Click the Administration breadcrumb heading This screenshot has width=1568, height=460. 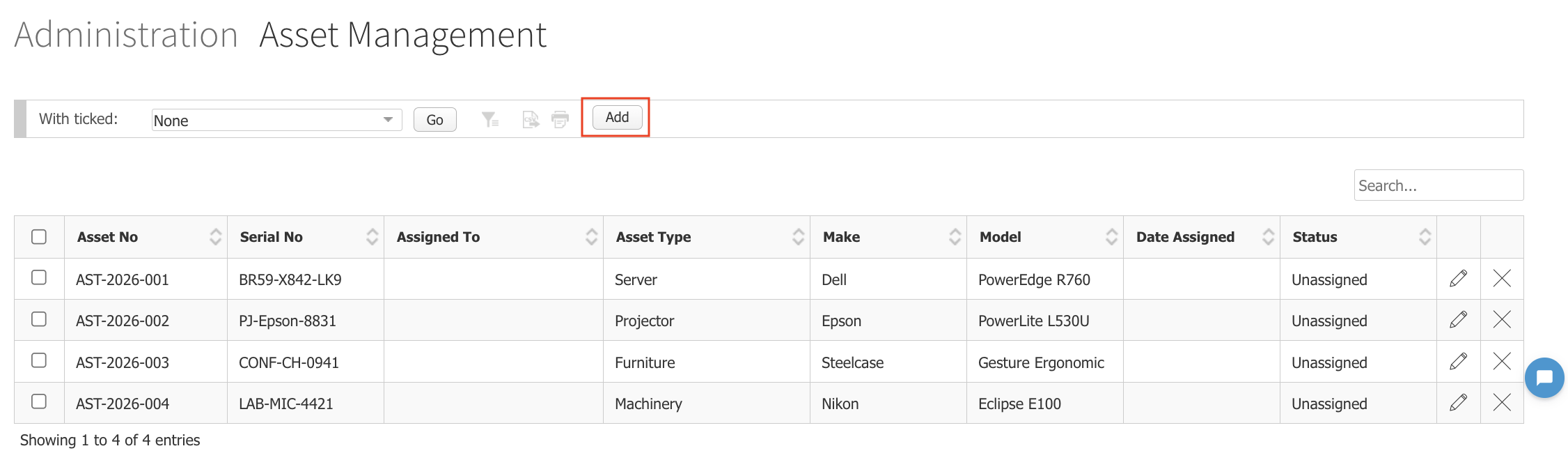(x=126, y=35)
